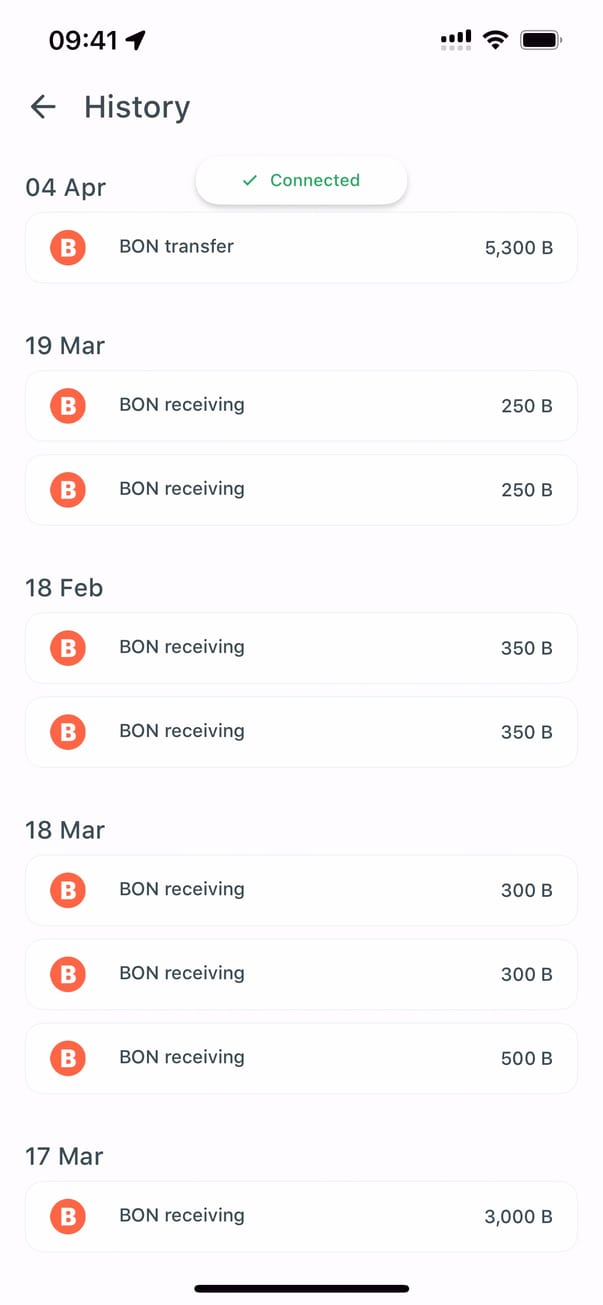This screenshot has width=603, height=1305.
Task: Tap the second 250 B amount under 19 Mar
Action: 526,490
